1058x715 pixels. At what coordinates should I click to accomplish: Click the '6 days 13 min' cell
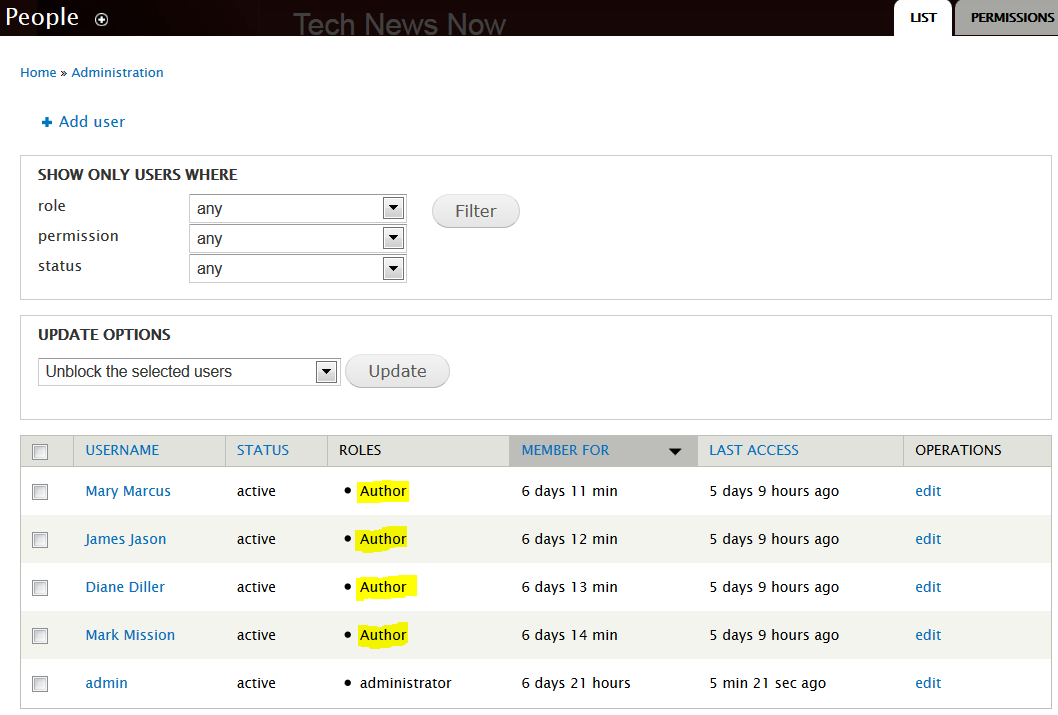569,587
